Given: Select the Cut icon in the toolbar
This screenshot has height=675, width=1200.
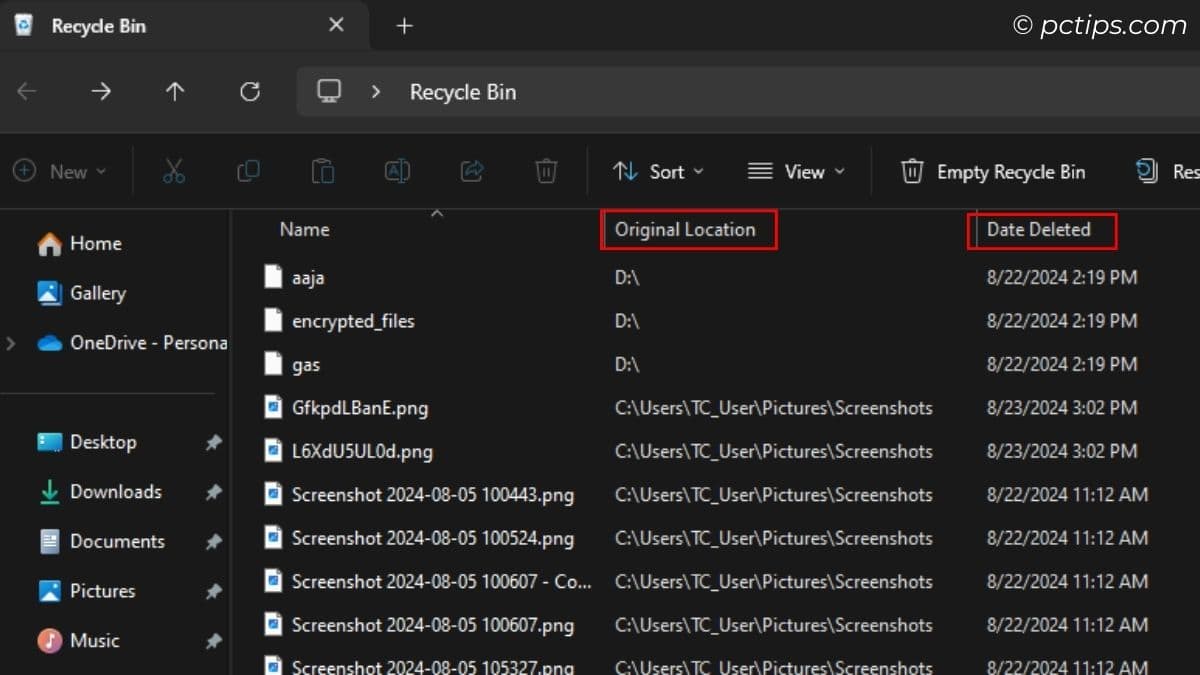Looking at the screenshot, I should [174, 171].
